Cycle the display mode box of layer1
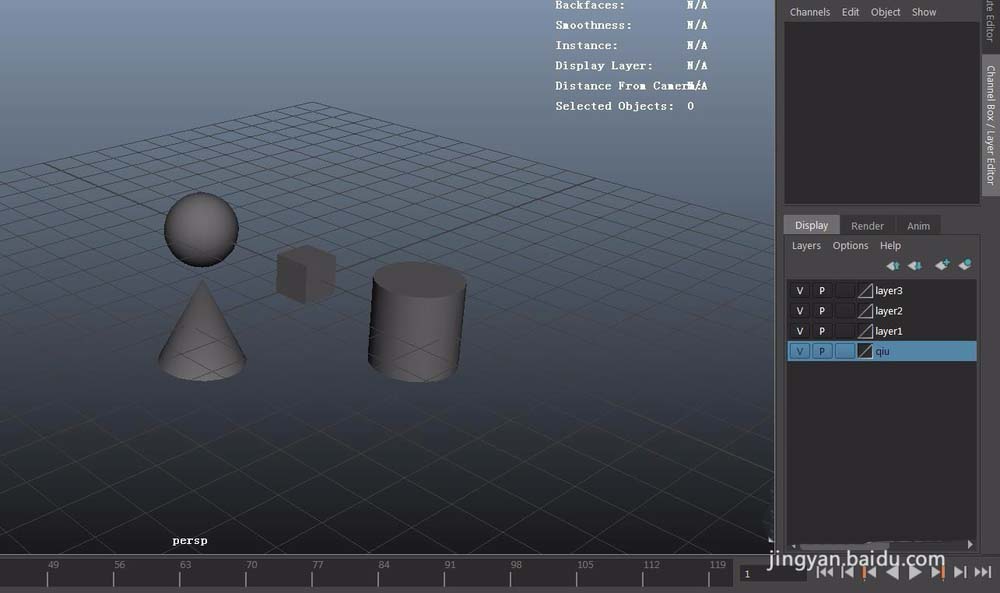This screenshot has width=1000, height=593. [x=845, y=332]
